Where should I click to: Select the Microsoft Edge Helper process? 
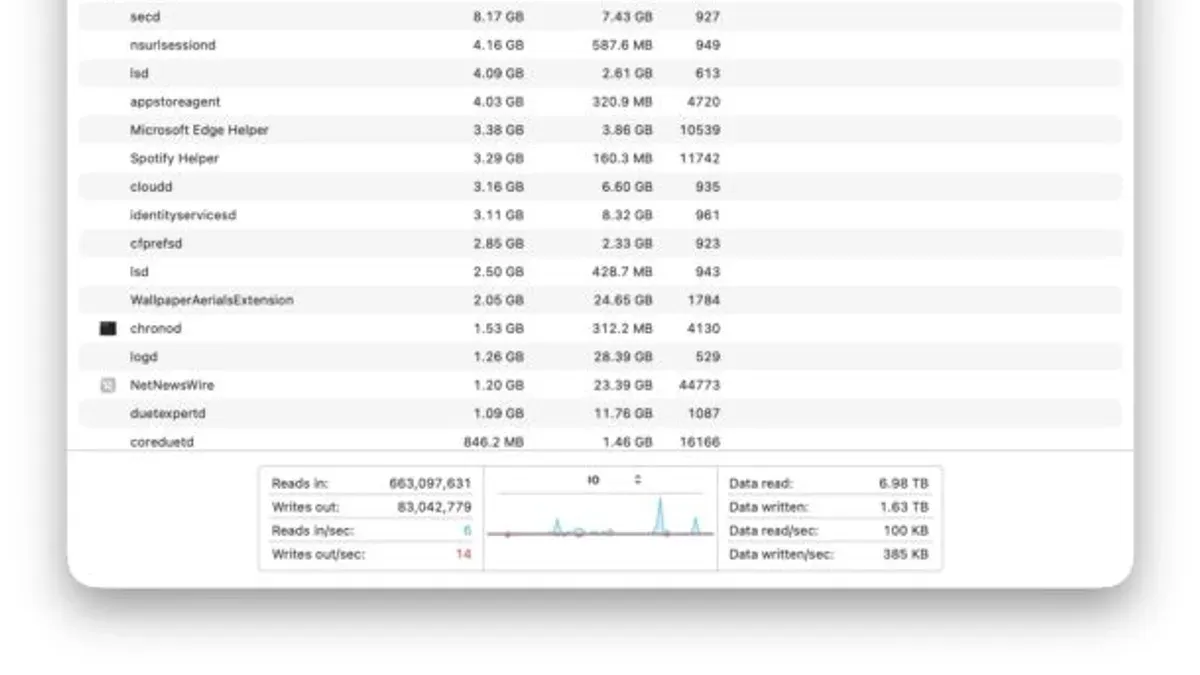[199, 130]
